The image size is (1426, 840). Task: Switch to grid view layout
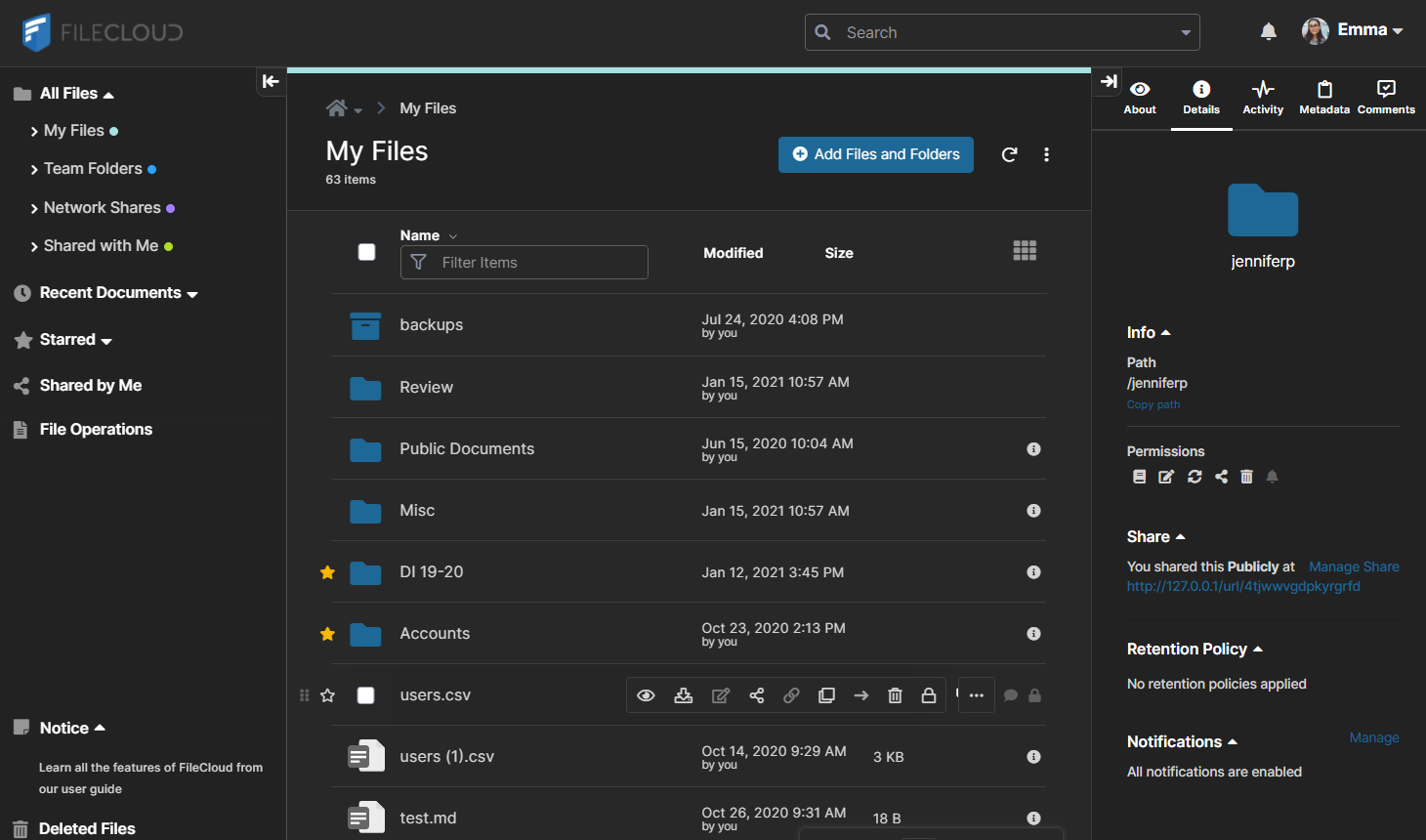tap(1025, 251)
